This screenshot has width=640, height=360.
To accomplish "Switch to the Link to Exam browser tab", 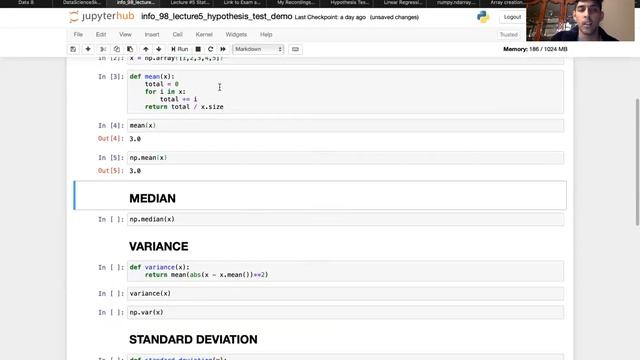I will pyautogui.click(x=242, y=3).
